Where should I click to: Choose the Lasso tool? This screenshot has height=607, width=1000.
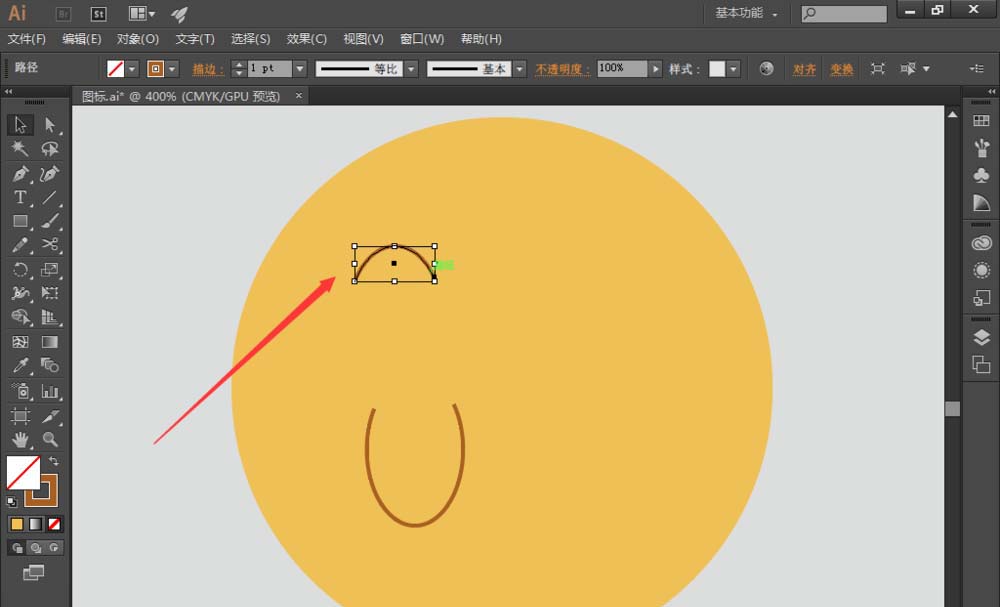50,149
